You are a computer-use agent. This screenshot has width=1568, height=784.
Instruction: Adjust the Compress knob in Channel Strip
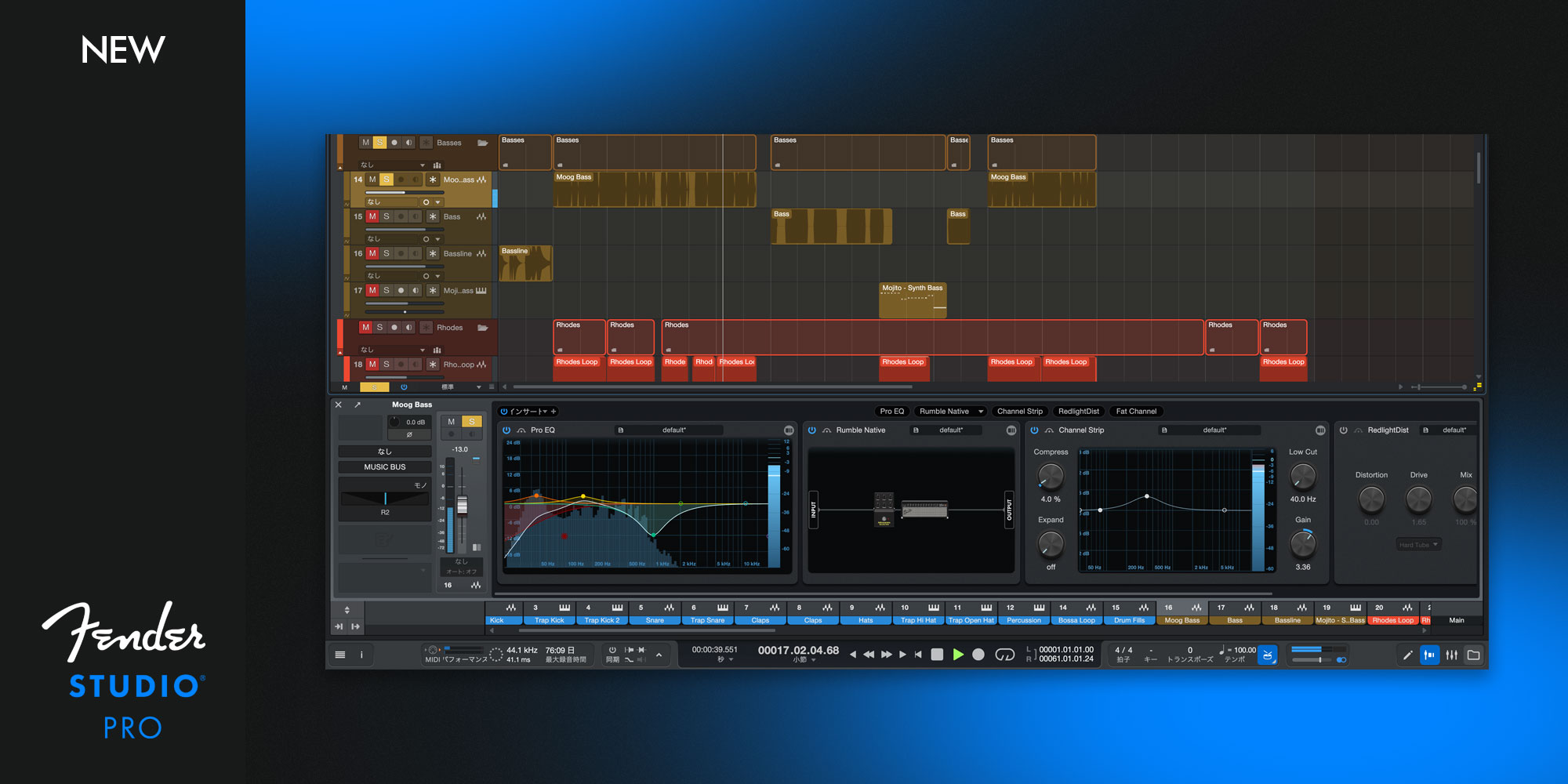coord(1050,475)
